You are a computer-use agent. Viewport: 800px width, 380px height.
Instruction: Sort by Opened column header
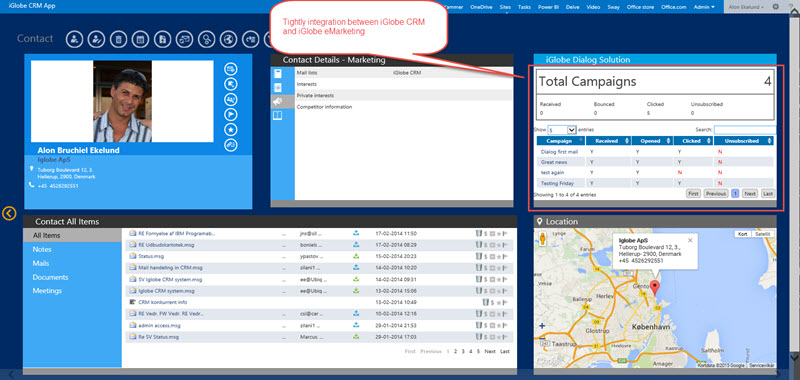(x=652, y=141)
